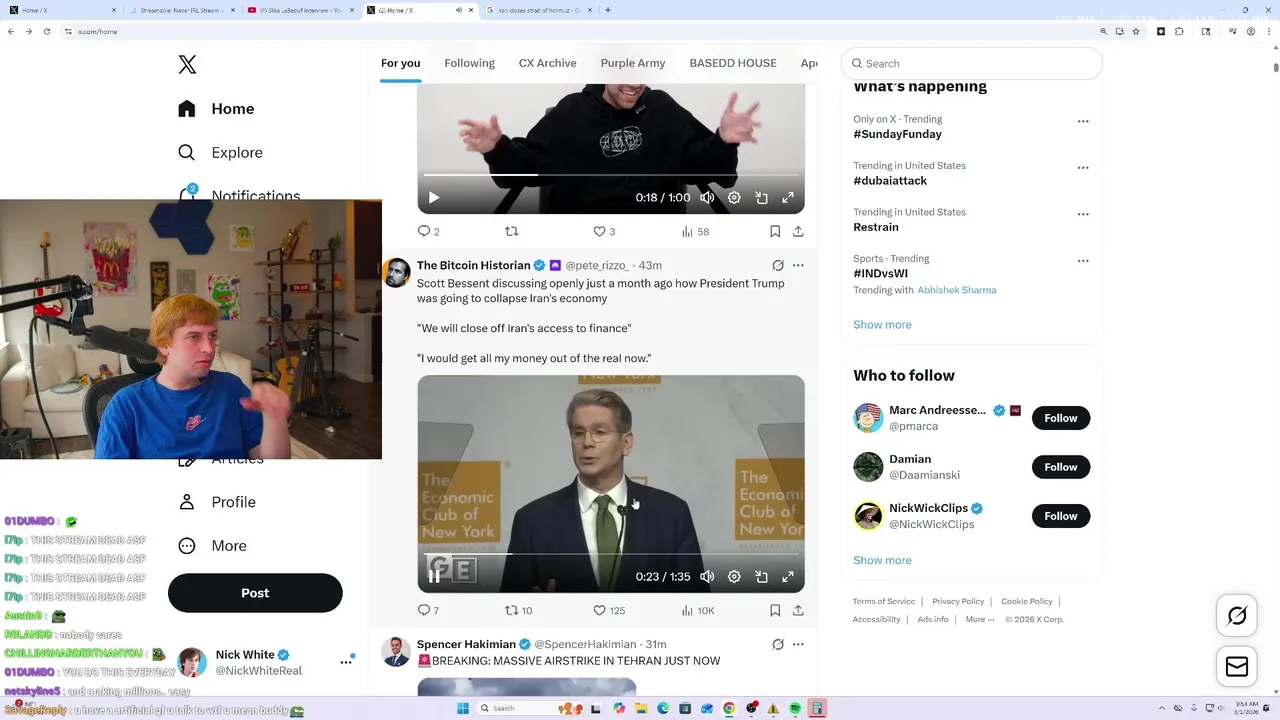Switch to the For you tab

tap(400, 63)
